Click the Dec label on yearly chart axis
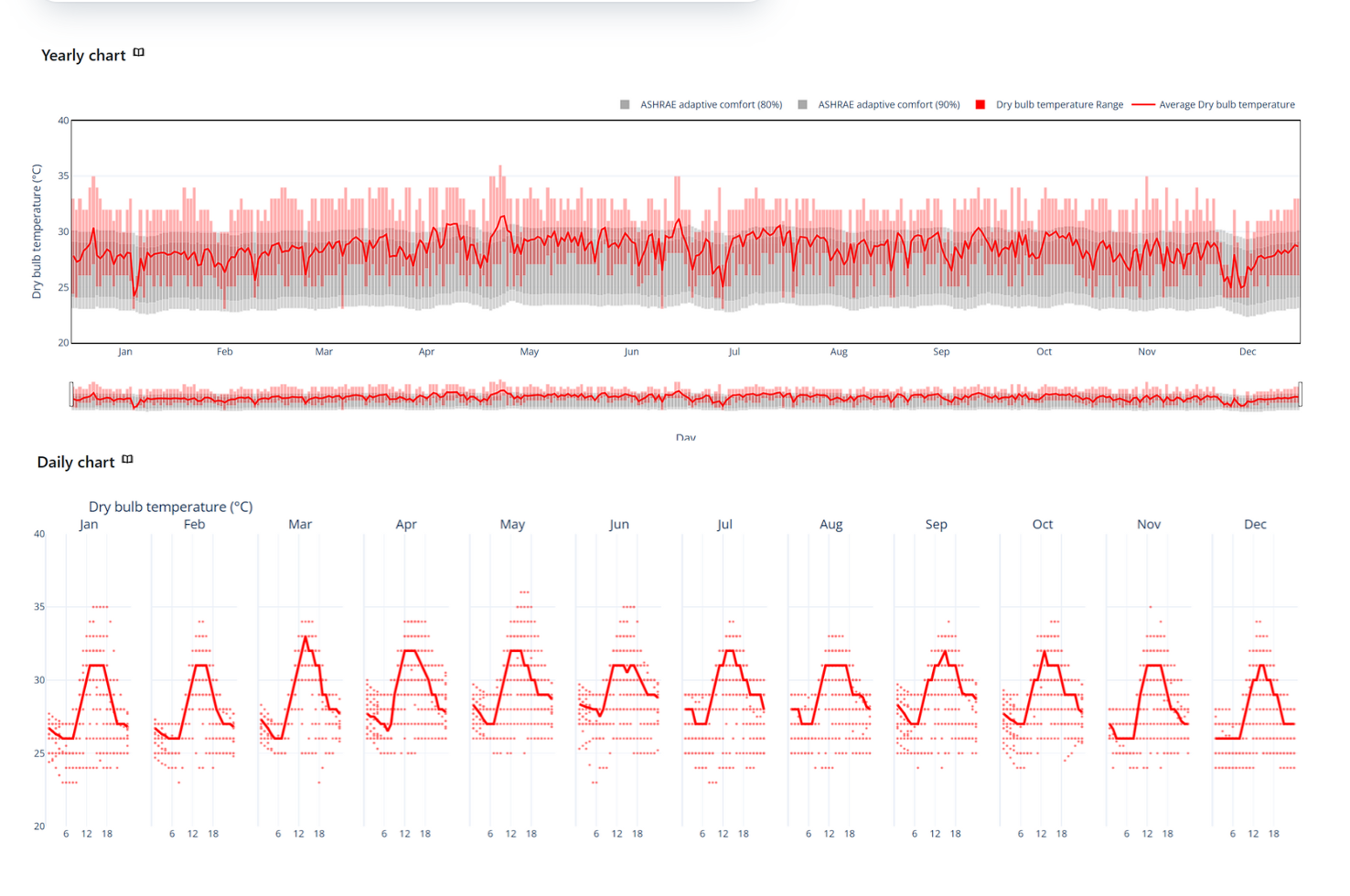Viewport: 1350px width, 896px height. coord(1248,352)
